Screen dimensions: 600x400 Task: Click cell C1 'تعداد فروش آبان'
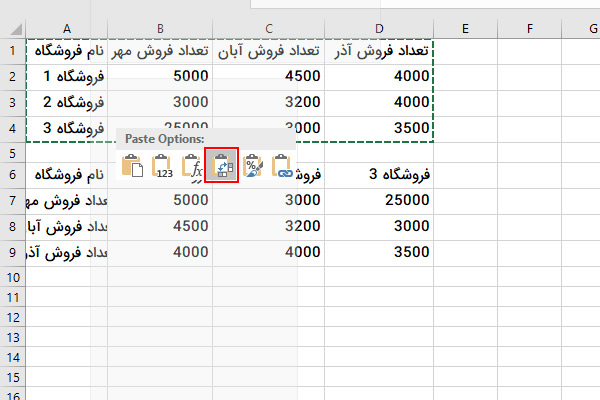pyautogui.click(x=269, y=51)
